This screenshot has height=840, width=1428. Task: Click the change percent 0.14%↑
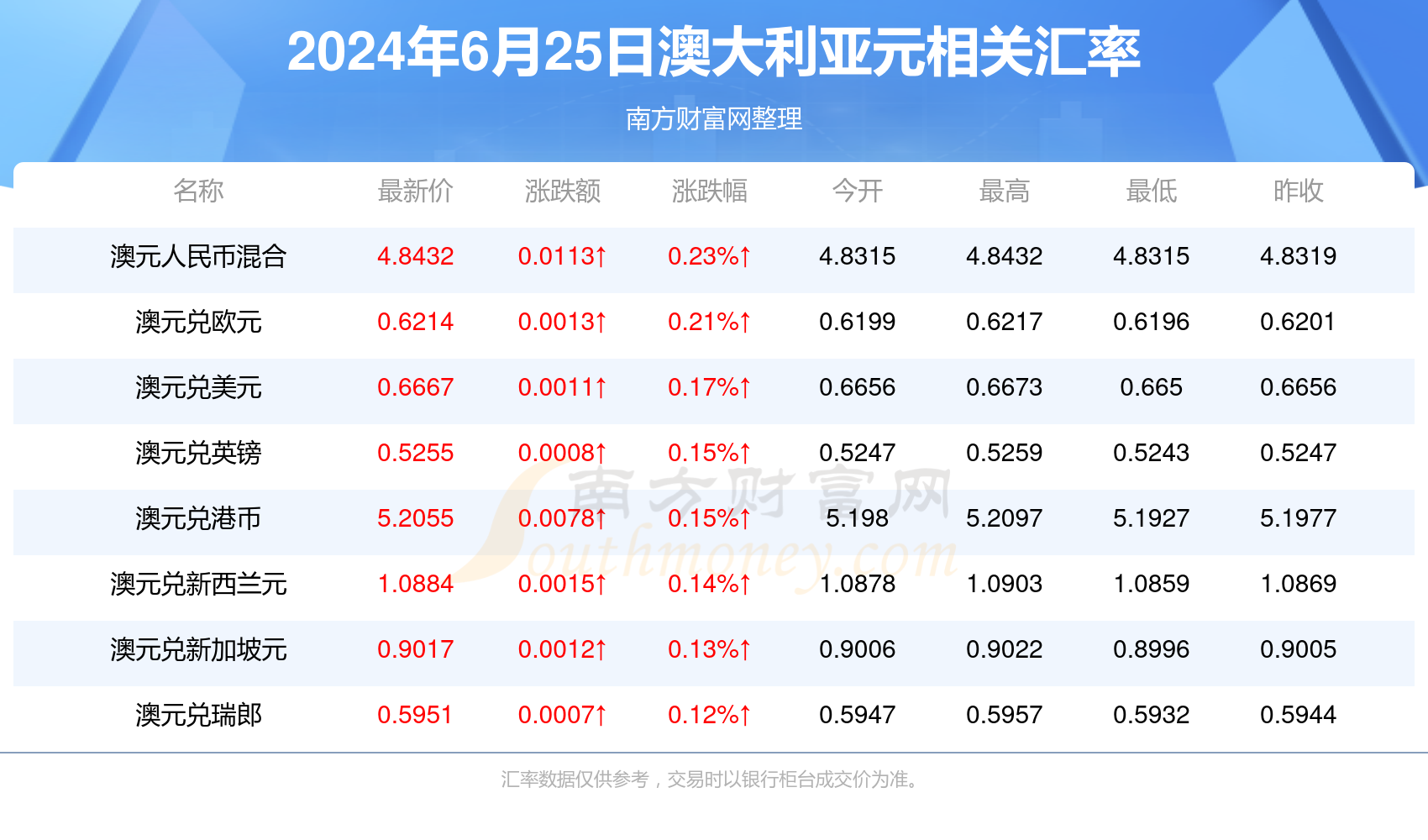tap(710, 584)
